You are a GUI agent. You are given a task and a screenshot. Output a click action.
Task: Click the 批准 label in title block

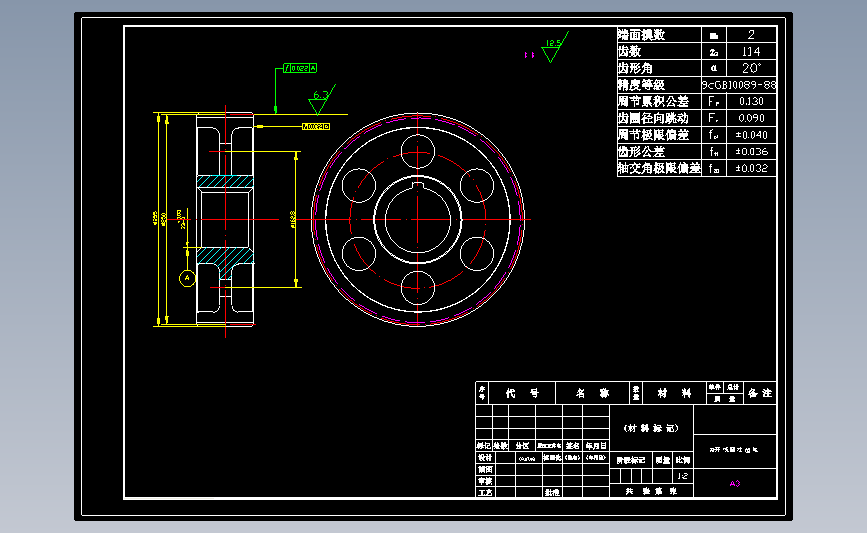pos(552,492)
